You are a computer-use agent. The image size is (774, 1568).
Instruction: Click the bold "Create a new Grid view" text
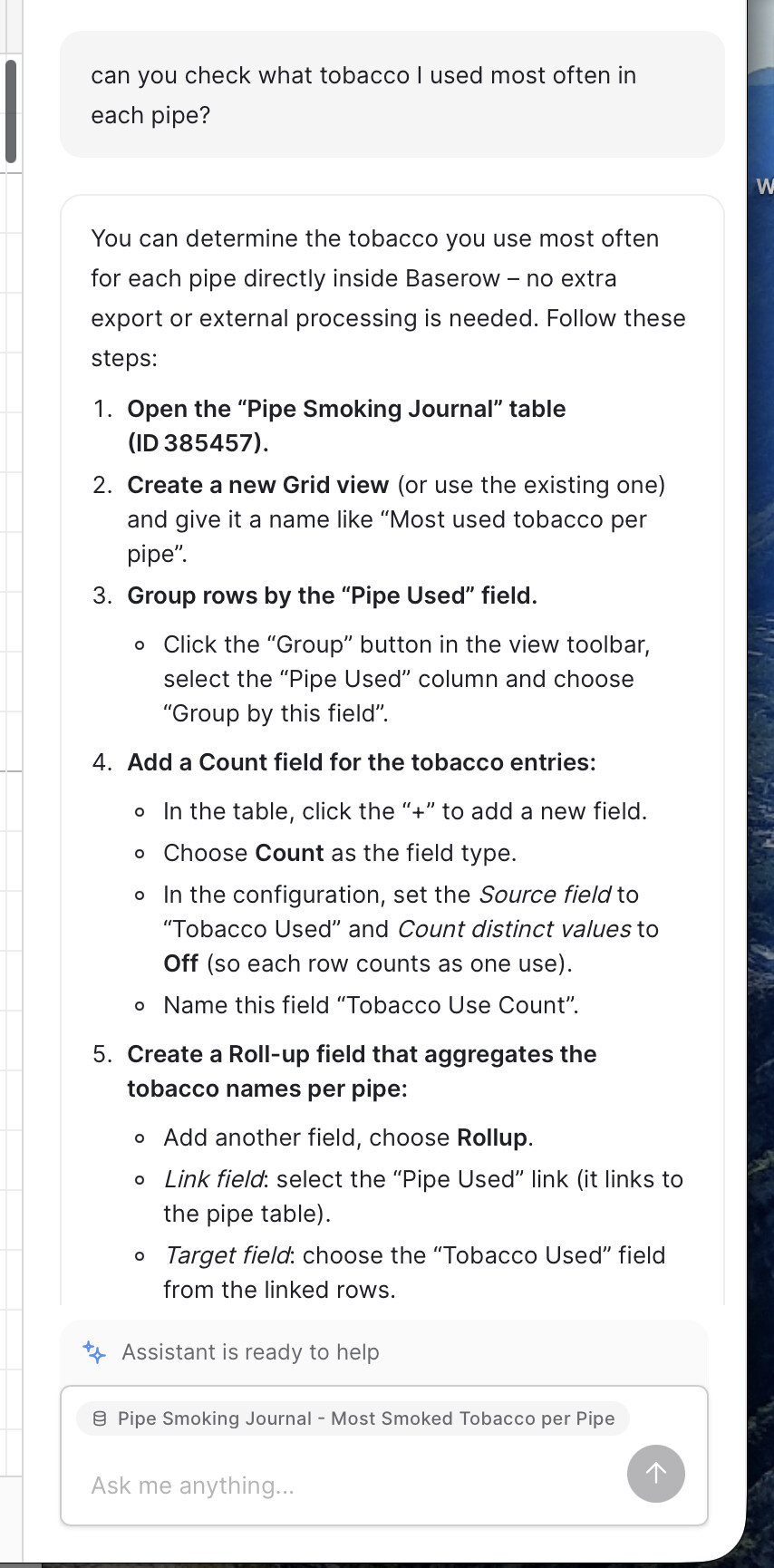coord(257,485)
